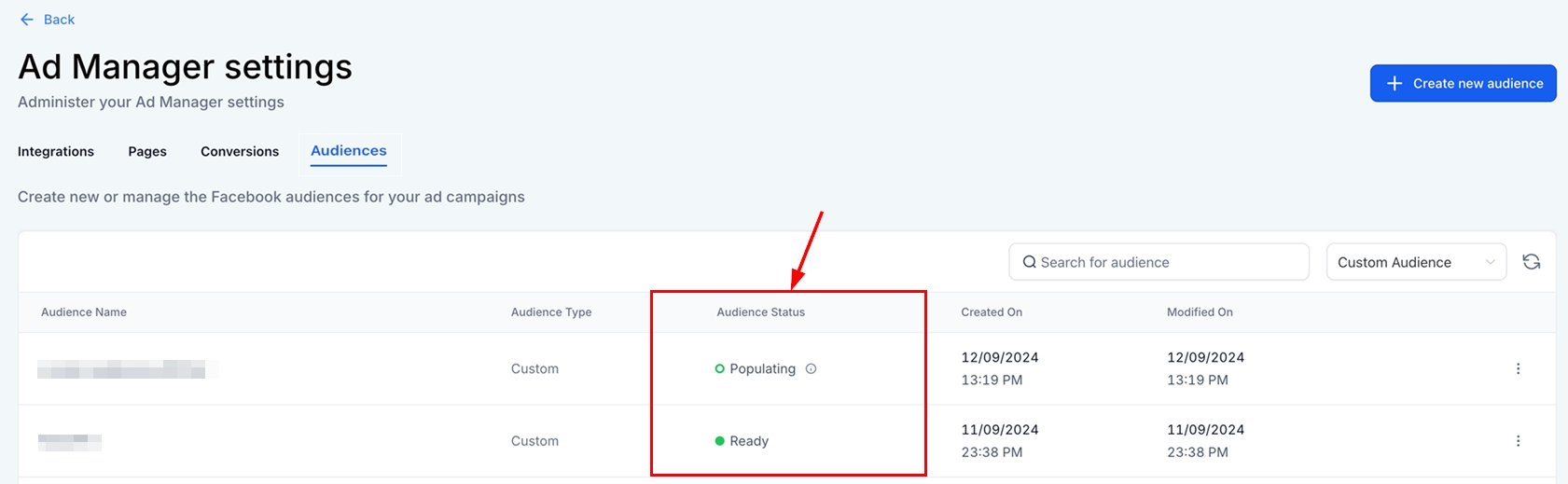
Task: Click the Populating status circle icon
Action: (719, 368)
